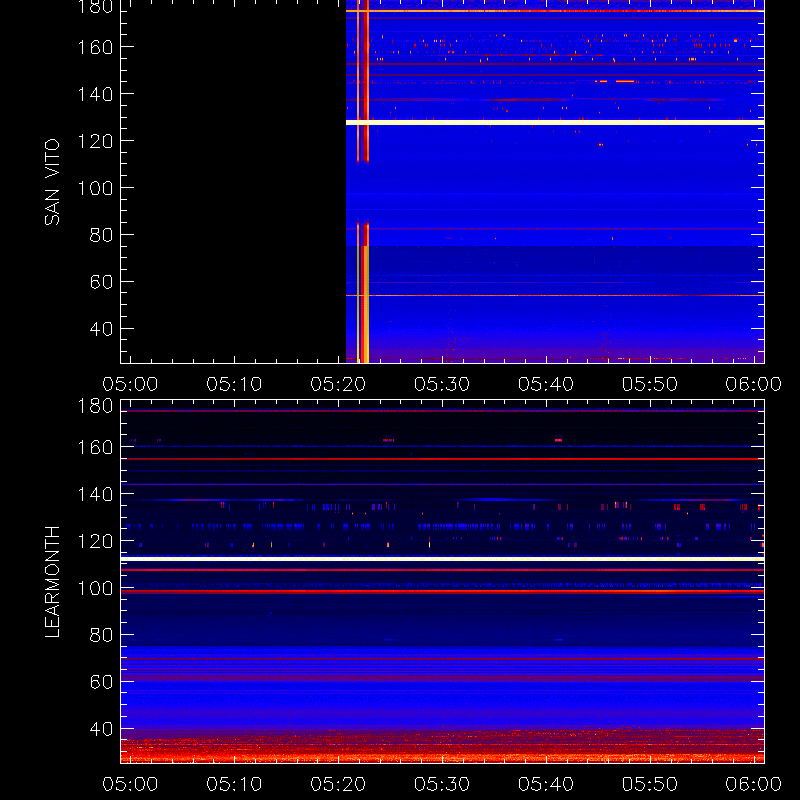
Task: Click 05:50 time label under SAN VITO plot
Action: point(650,384)
